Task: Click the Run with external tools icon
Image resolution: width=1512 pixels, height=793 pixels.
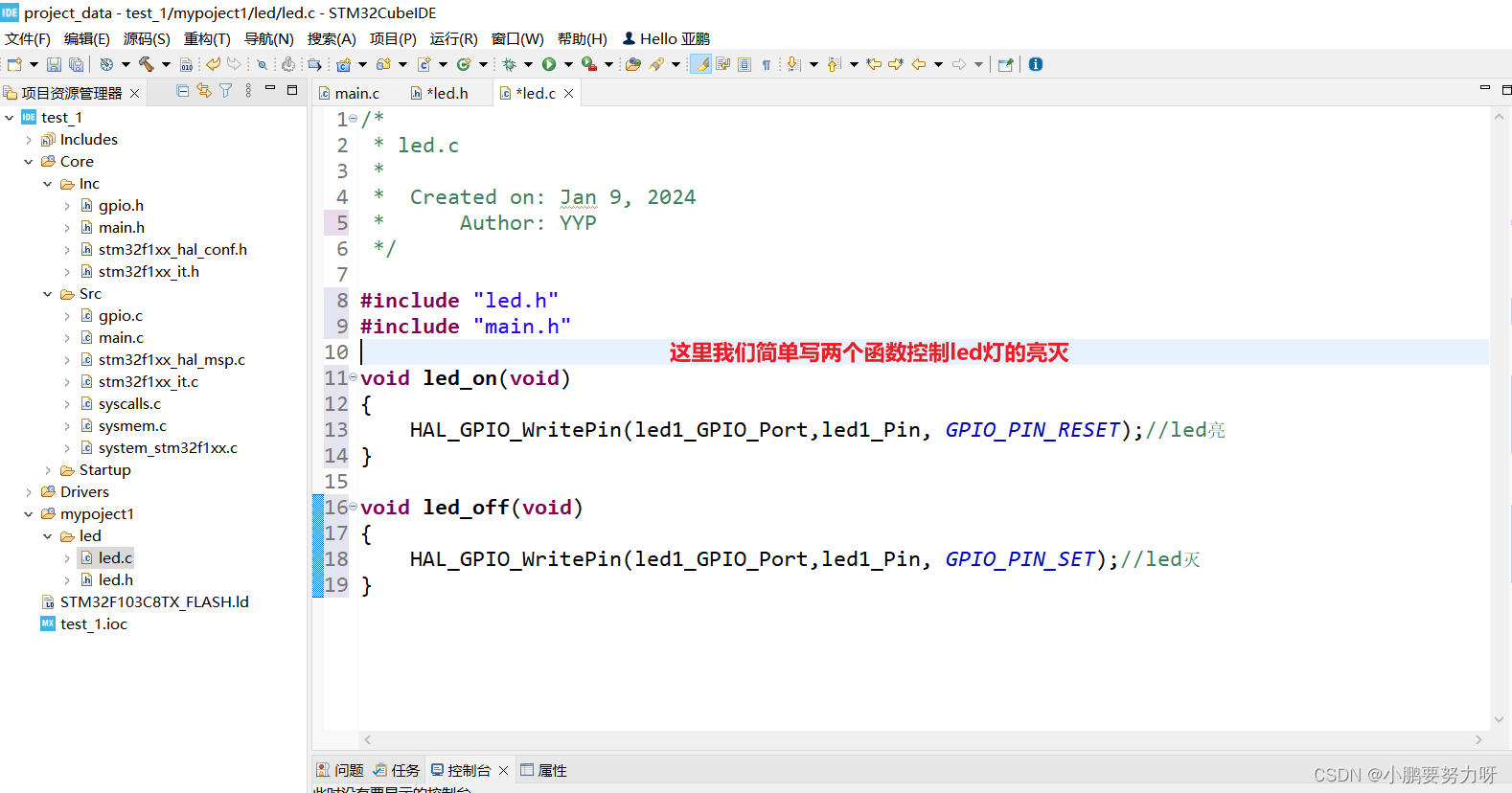Action: (x=589, y=64)
